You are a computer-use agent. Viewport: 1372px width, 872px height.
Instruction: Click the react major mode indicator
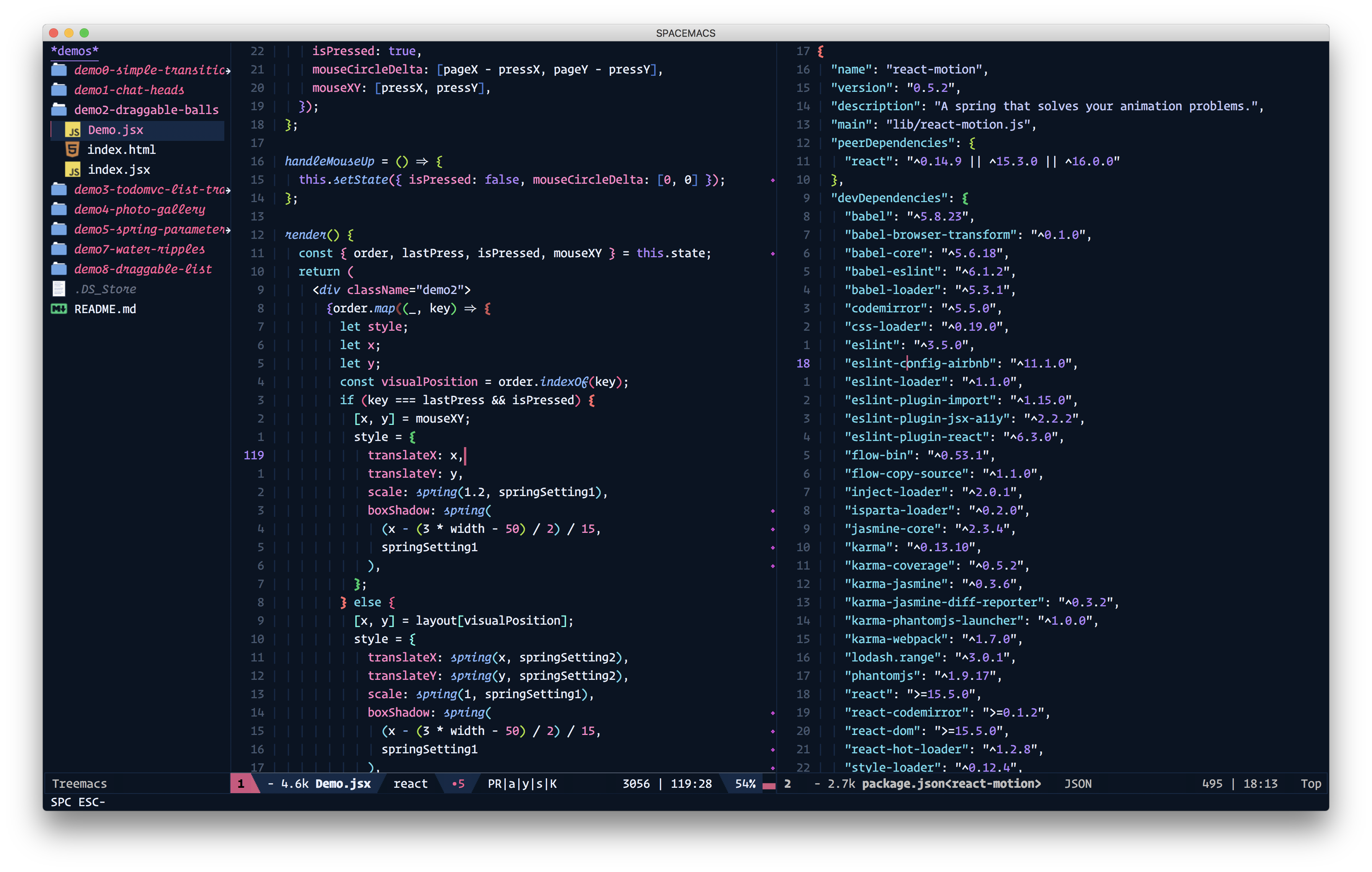410,784
